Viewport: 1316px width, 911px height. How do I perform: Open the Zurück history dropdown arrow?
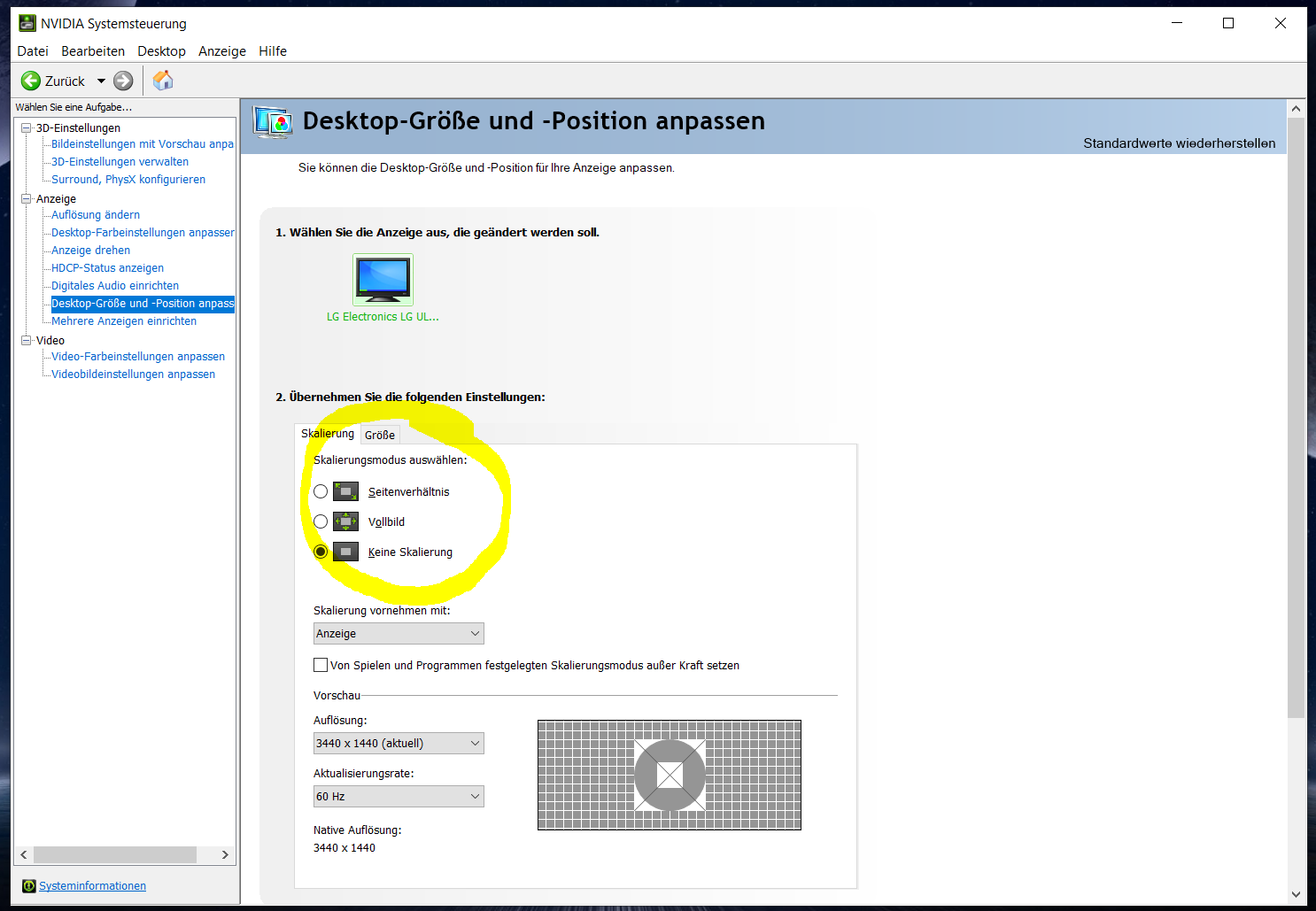tap(101, 81)
